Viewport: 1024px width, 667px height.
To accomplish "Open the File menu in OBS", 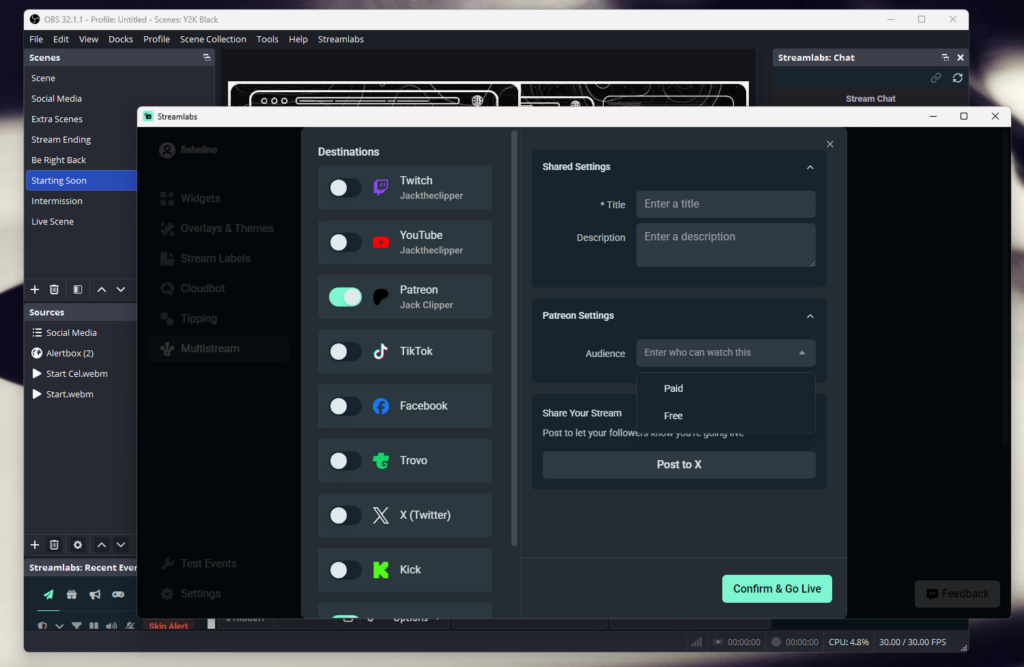I will (36, 39).
